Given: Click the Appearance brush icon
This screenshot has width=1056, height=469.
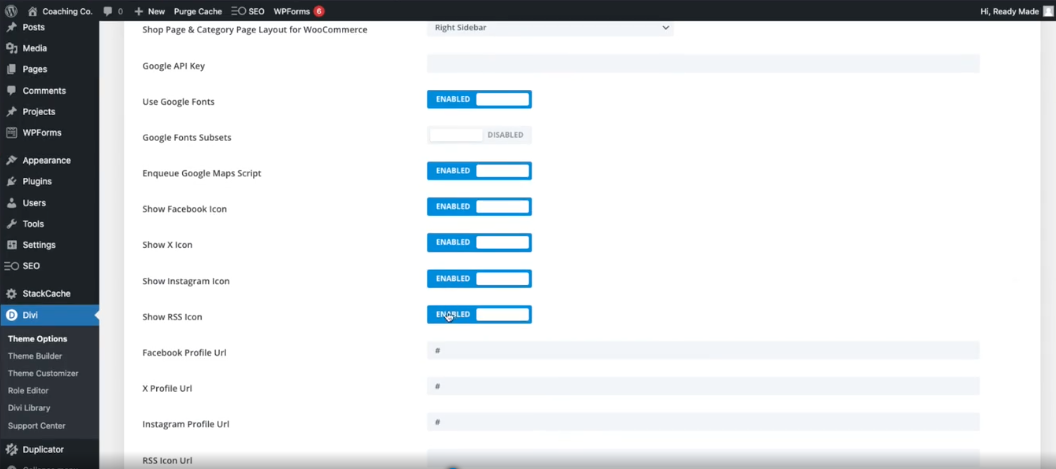Looking at the screenshot, I should (11, 160).
